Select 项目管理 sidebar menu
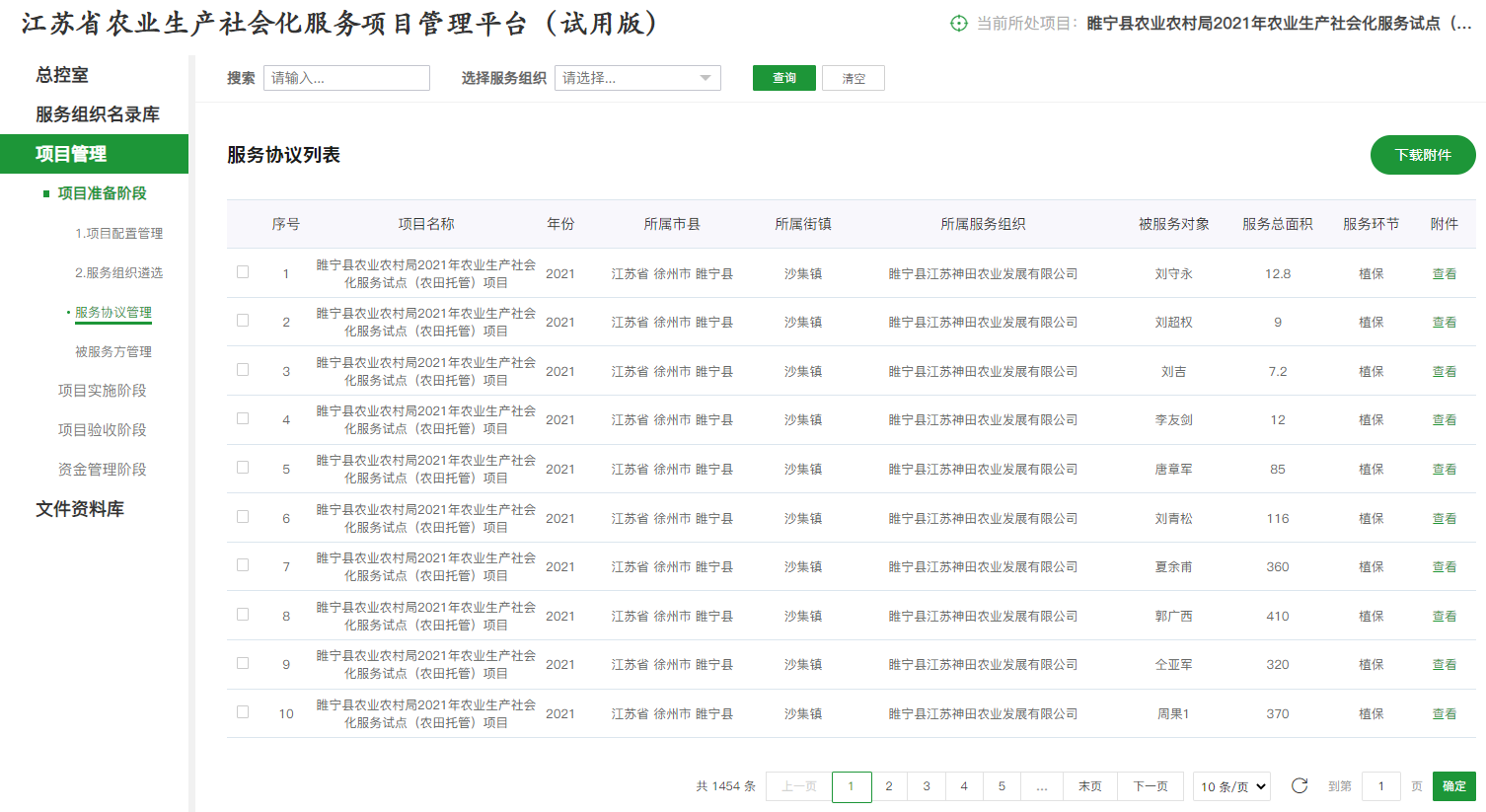1486x812 pixels. (94, 154)
